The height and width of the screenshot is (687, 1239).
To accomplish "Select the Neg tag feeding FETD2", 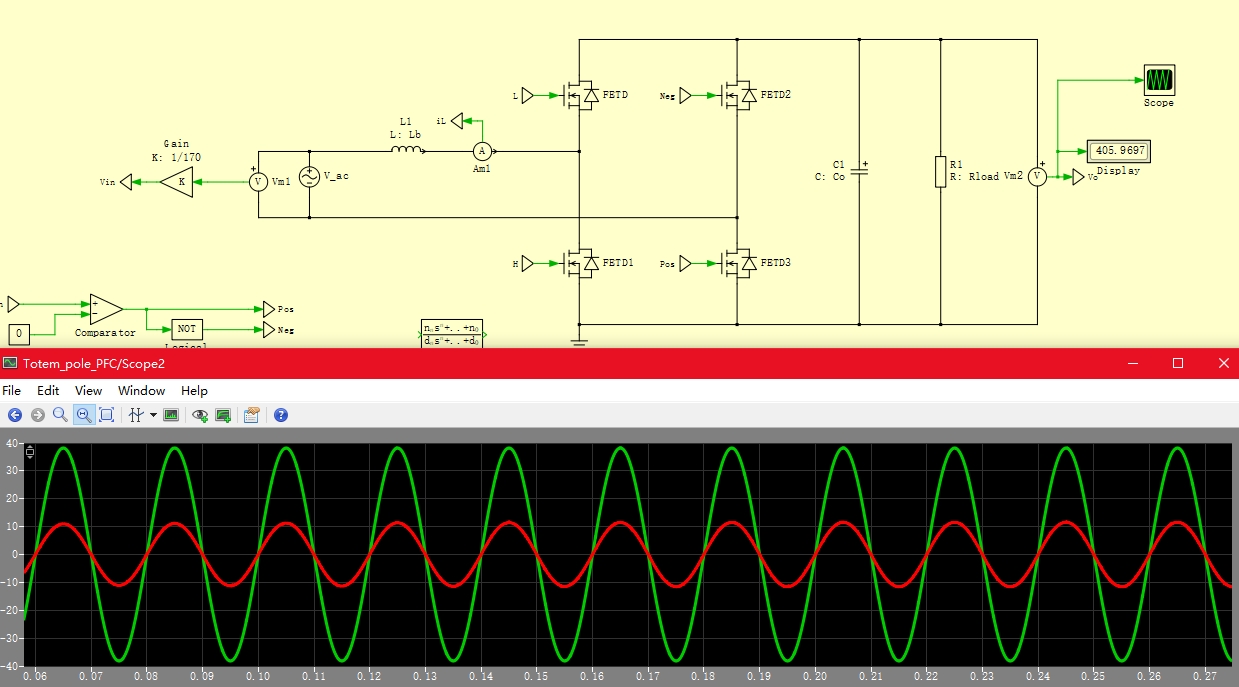I will (686, 95).
